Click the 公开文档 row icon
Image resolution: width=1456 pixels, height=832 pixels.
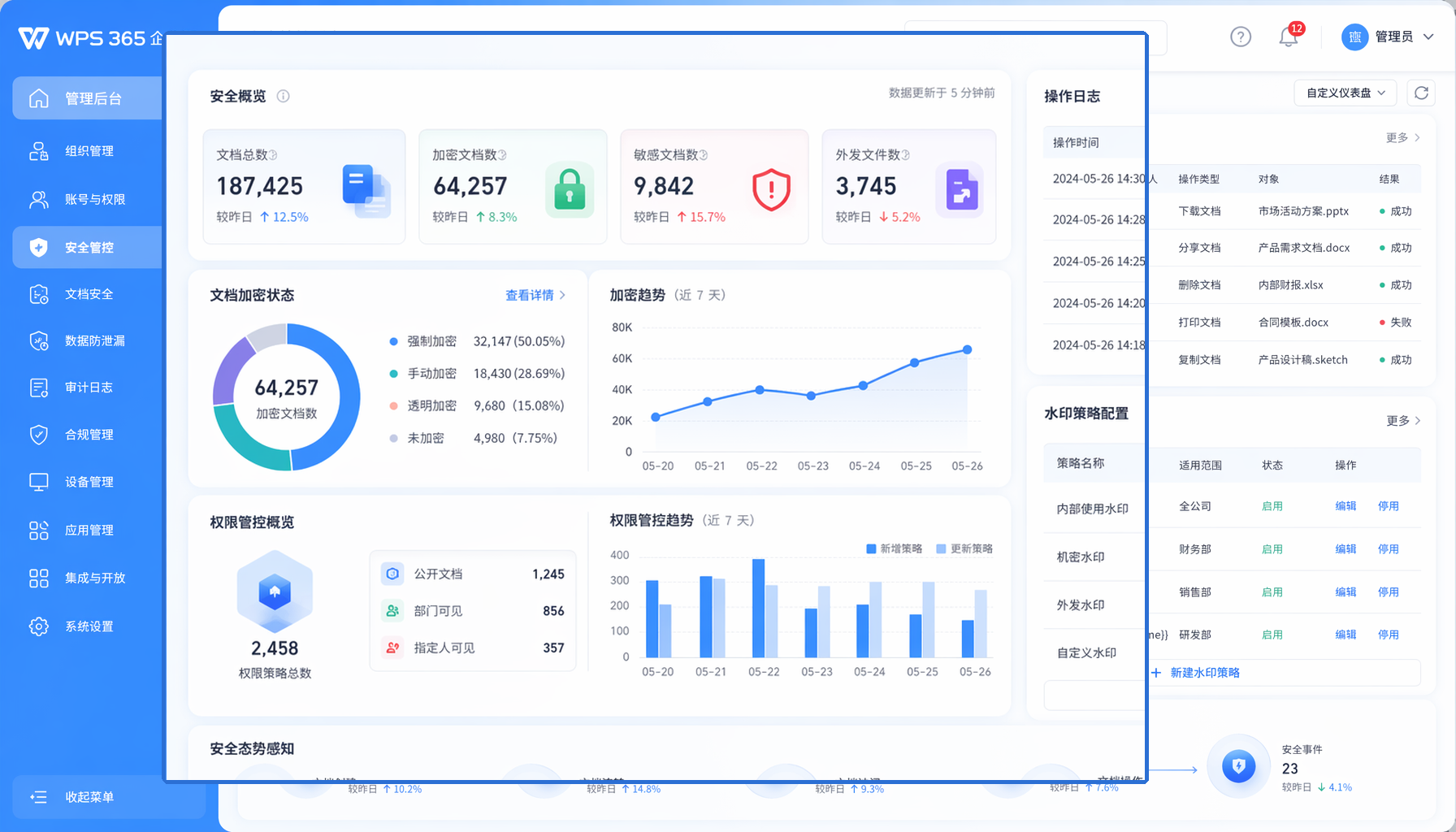[392, 574]
